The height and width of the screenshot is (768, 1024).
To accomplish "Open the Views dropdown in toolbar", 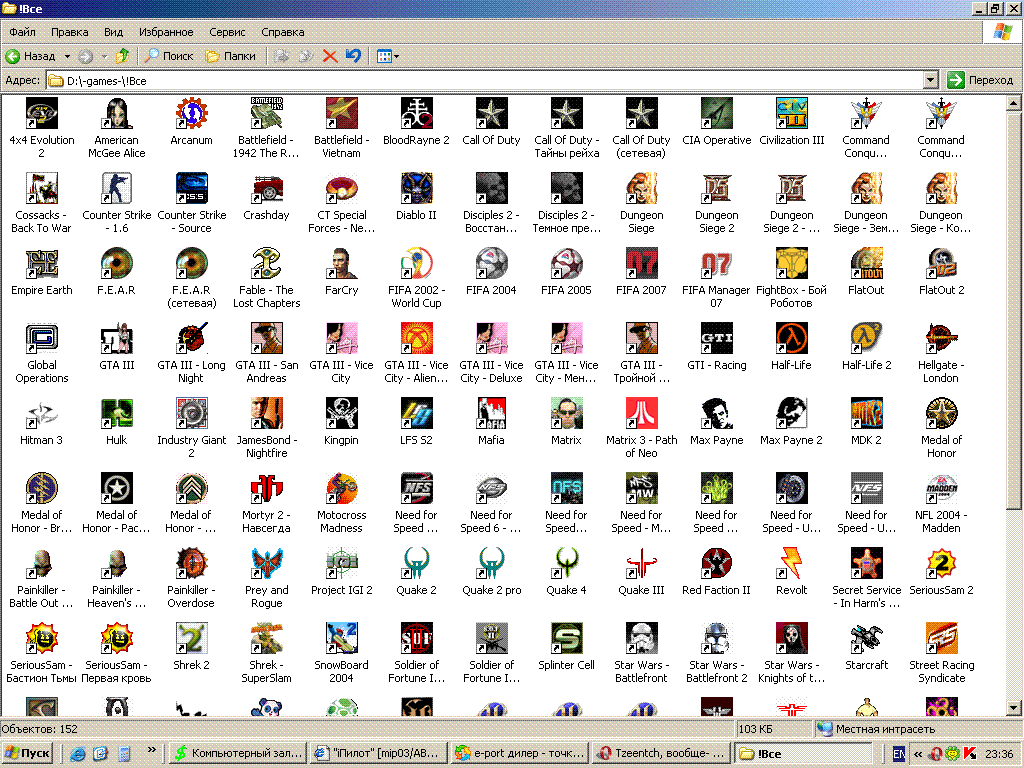I will [387, 56].
